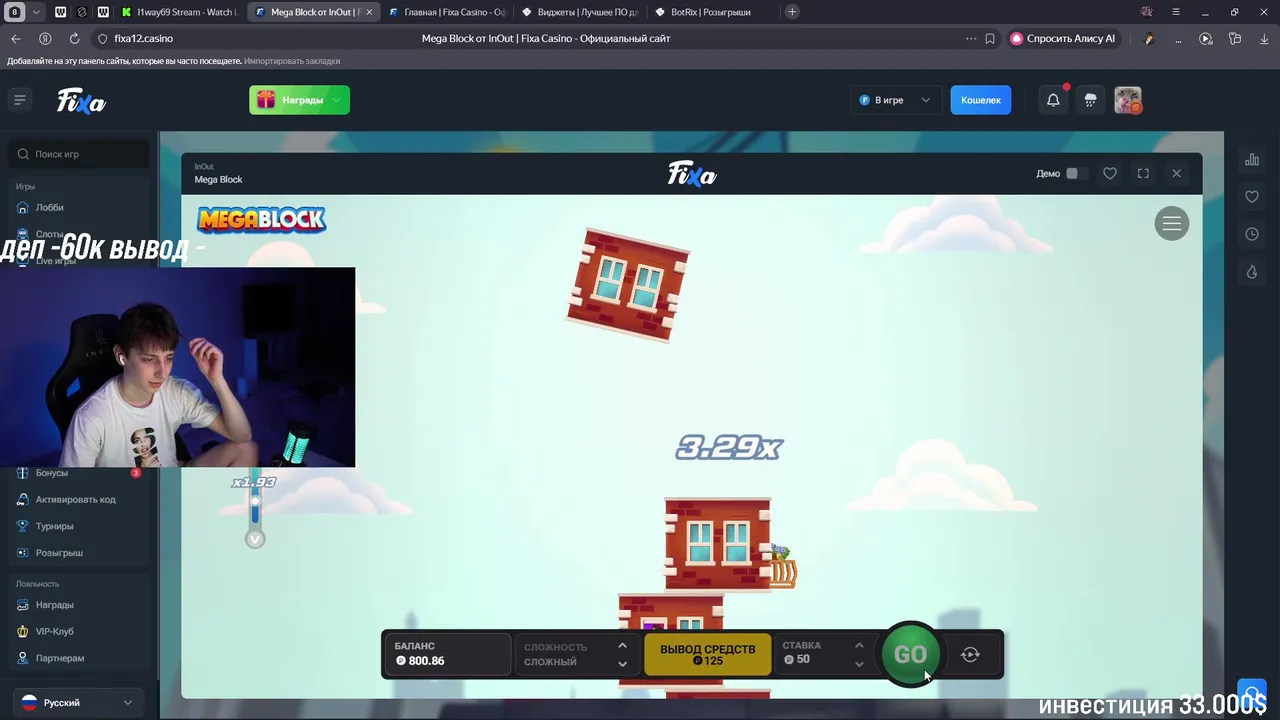
Task: Reload the current page
Action: point(74,39)
